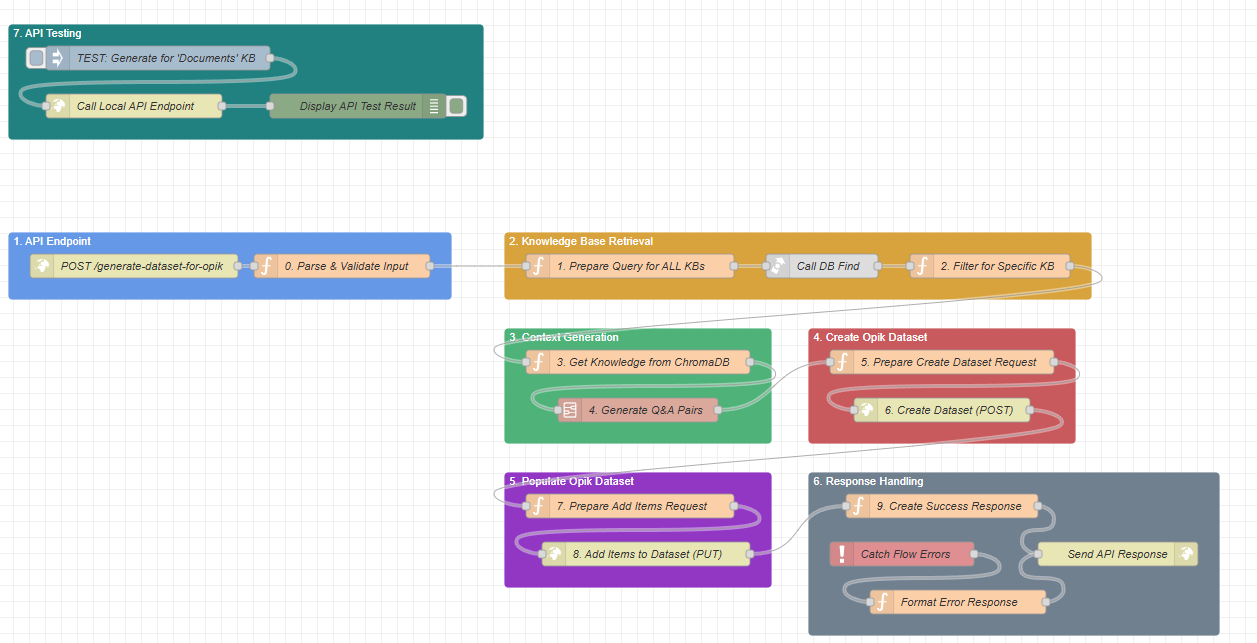
Task: Click the template icon on 4. Generate Q&A Pairs
Action: tap(570, 410)
